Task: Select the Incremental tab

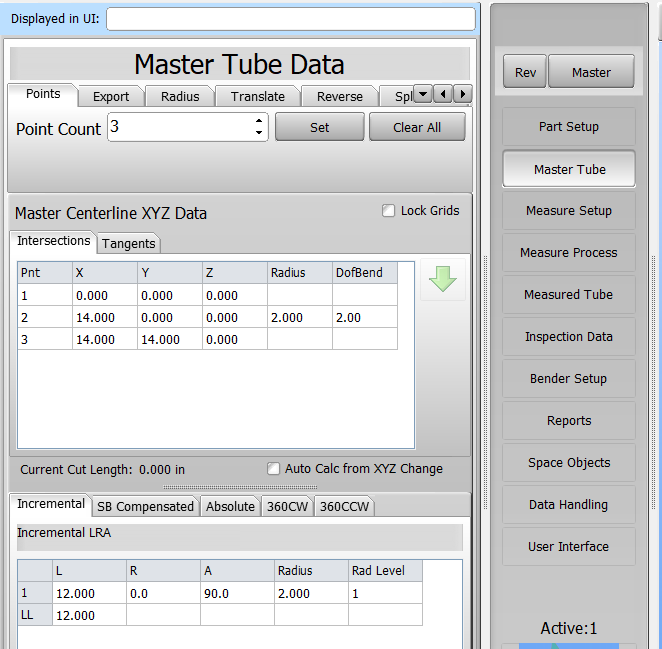Action: pyautogui.click(x=51, y=504)
